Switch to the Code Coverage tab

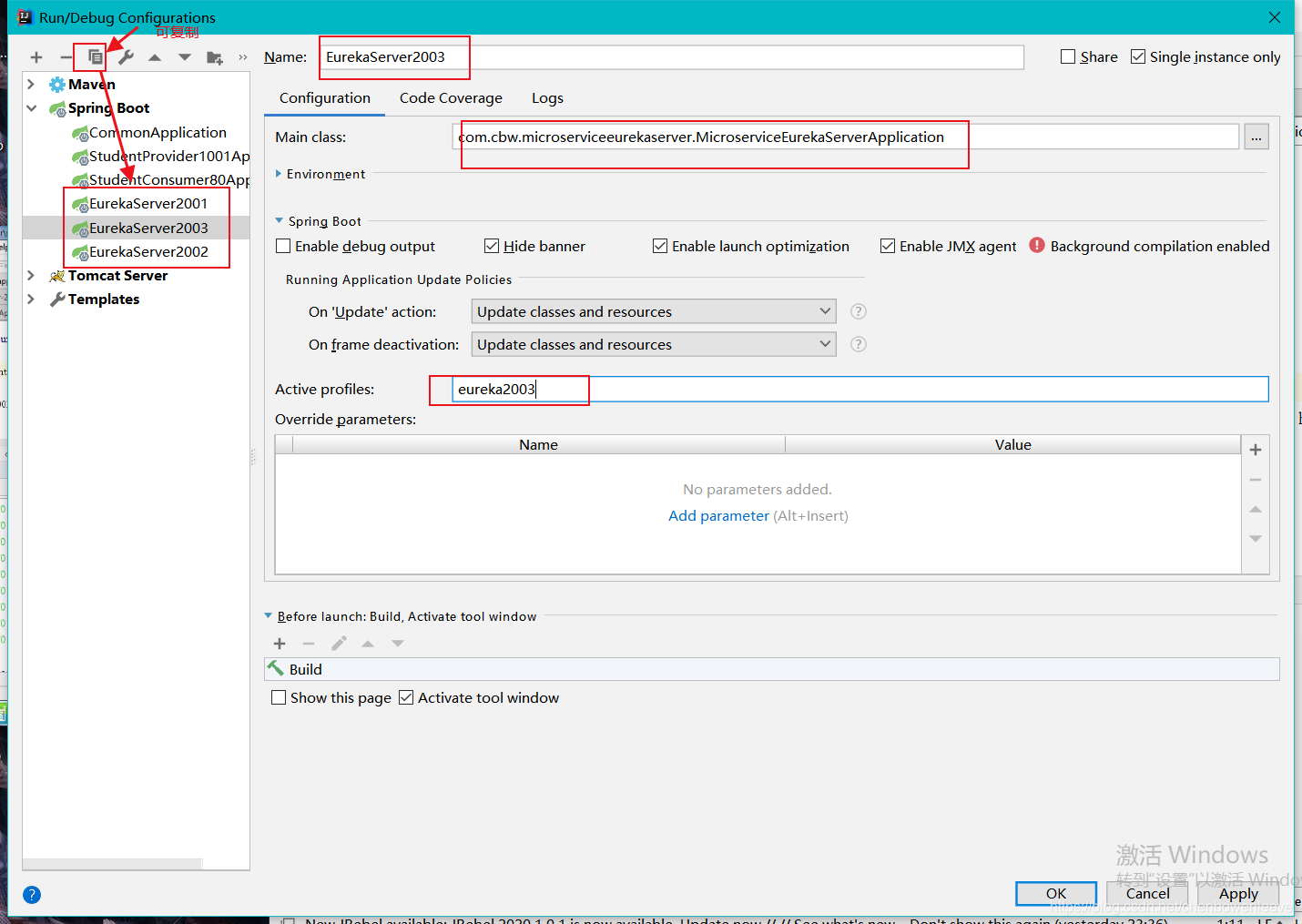coord(451,98)
